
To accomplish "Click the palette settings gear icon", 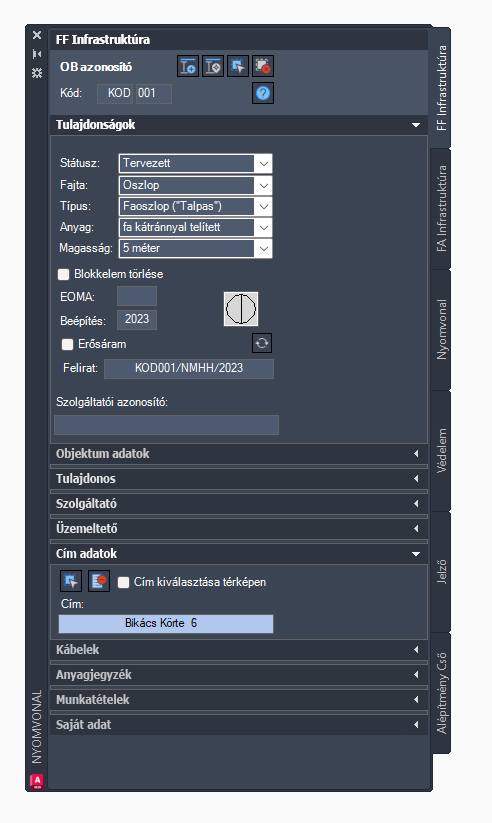I will pyautogui.click(x=37, y=73).
